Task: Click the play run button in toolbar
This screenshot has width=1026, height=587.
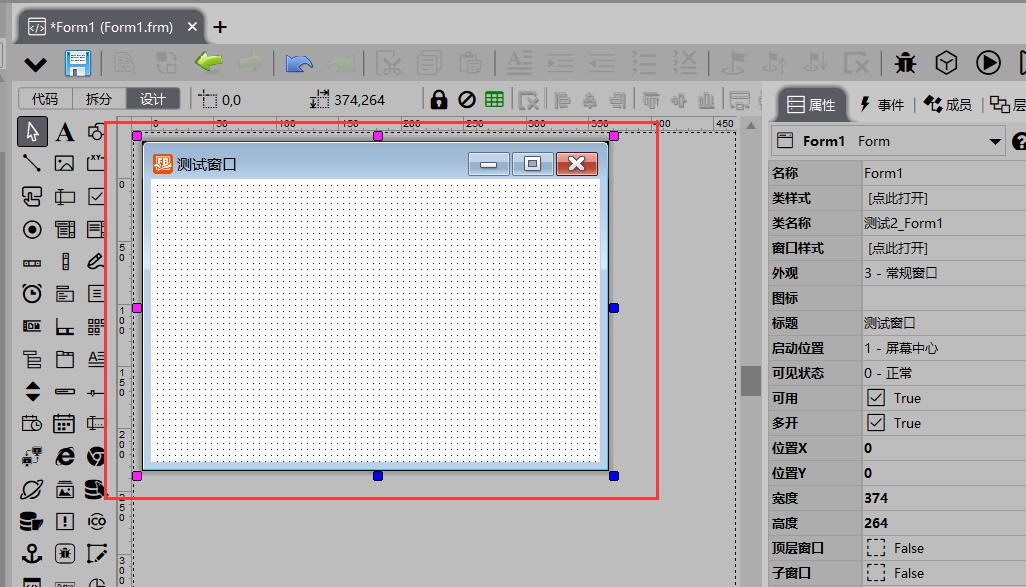Action: tap(988, 63)
